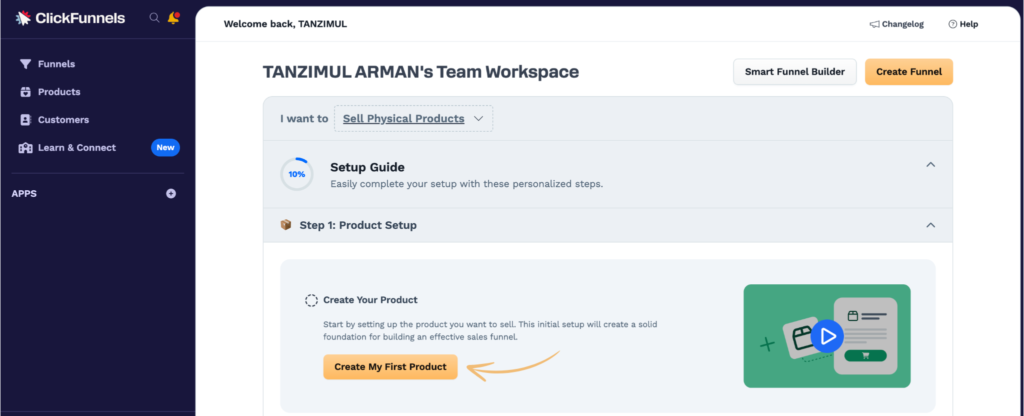Collapse the Setup Guide section
This screenshot has height=416, width=1024.
click(x=931, y=165)
